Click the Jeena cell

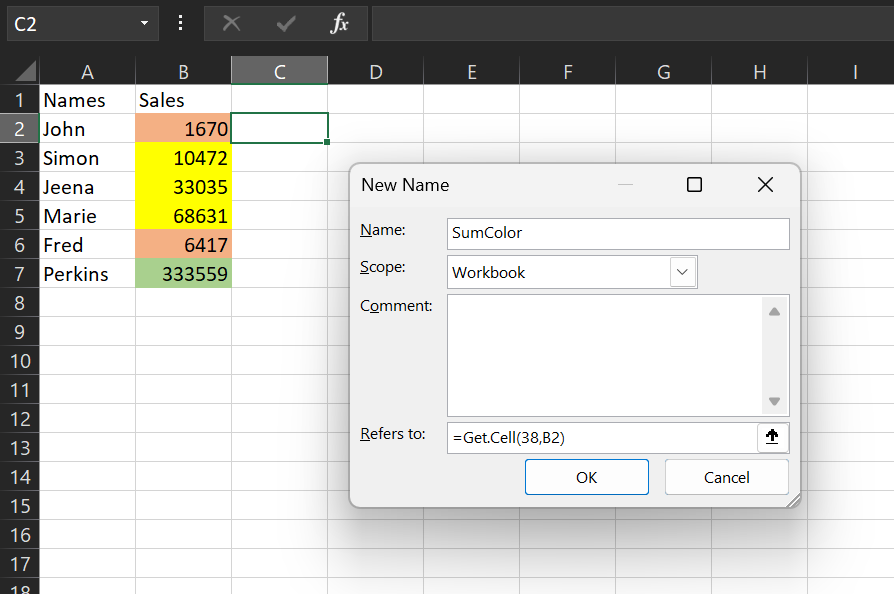pos(87,187)
